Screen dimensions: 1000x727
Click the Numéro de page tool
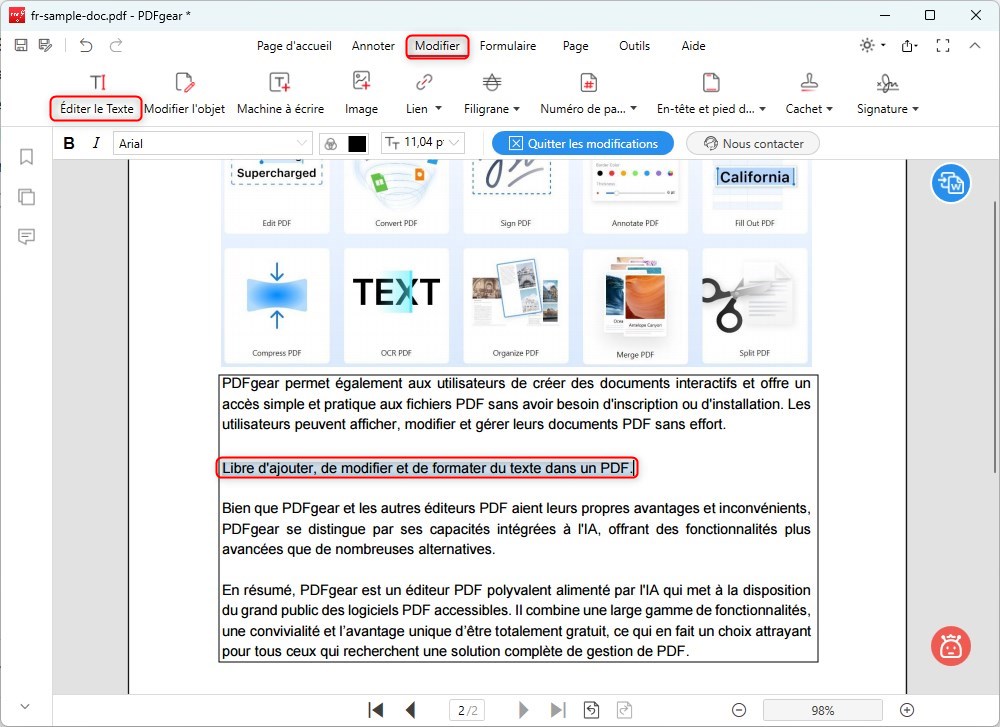tap(589, 95)
